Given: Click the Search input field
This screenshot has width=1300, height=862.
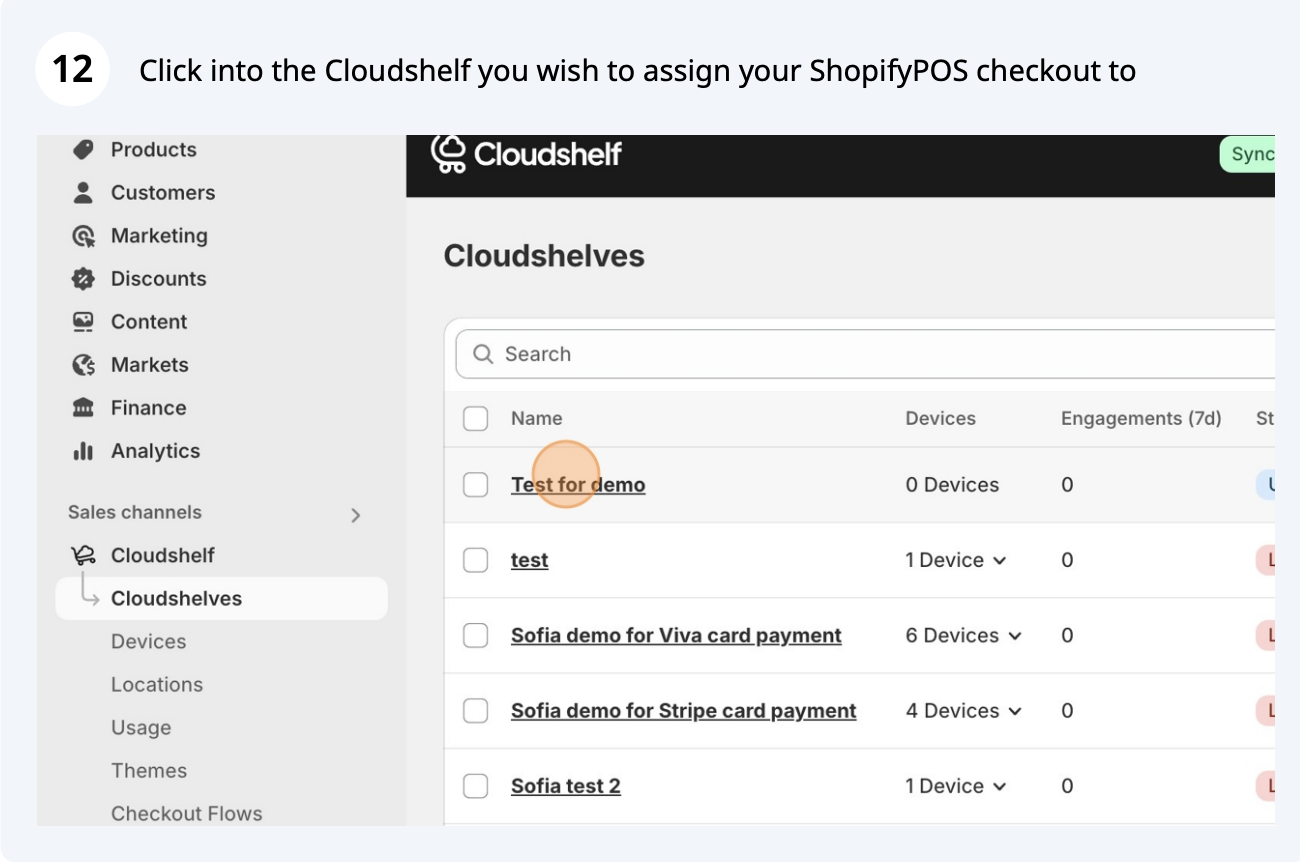Looking at the screenshot, I should pos(865,354).
